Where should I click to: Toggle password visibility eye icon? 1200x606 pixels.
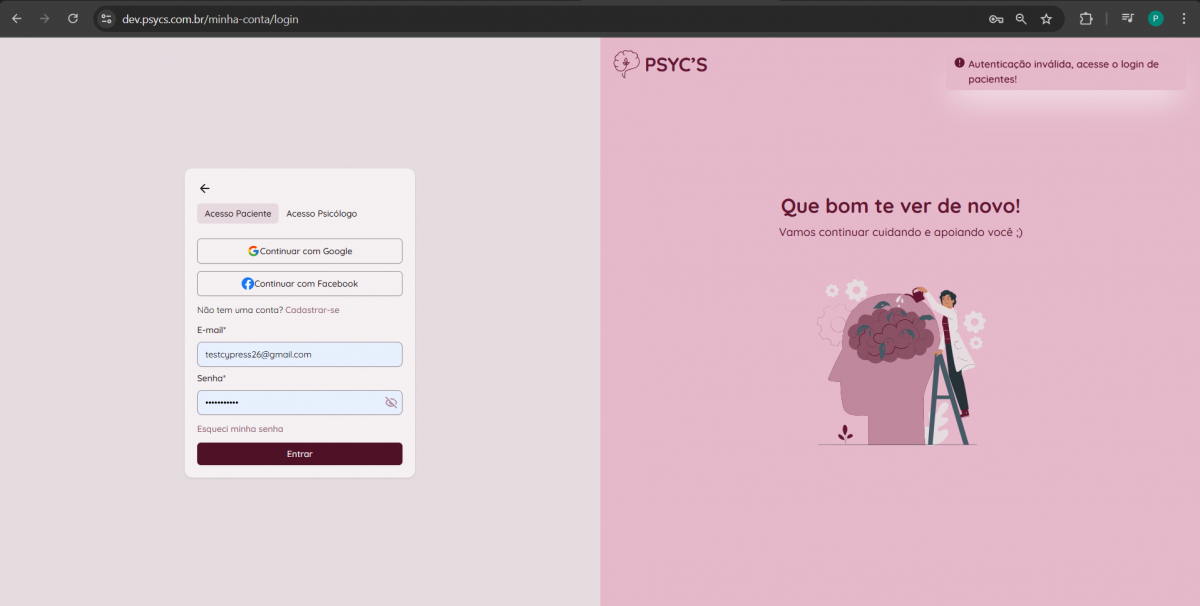[391, 403]
